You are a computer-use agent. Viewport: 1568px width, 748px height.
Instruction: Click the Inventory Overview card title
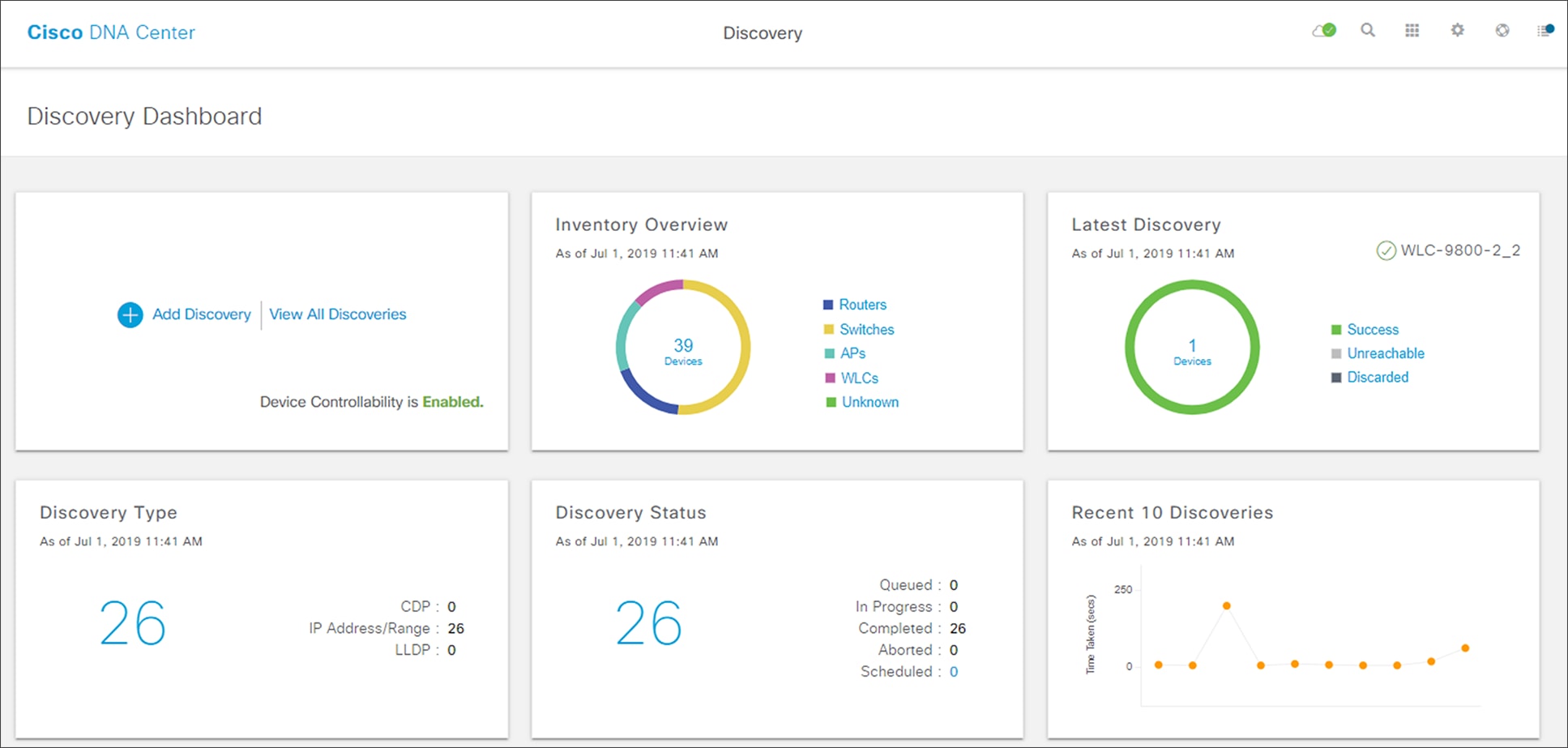click(x=641, y=225)
